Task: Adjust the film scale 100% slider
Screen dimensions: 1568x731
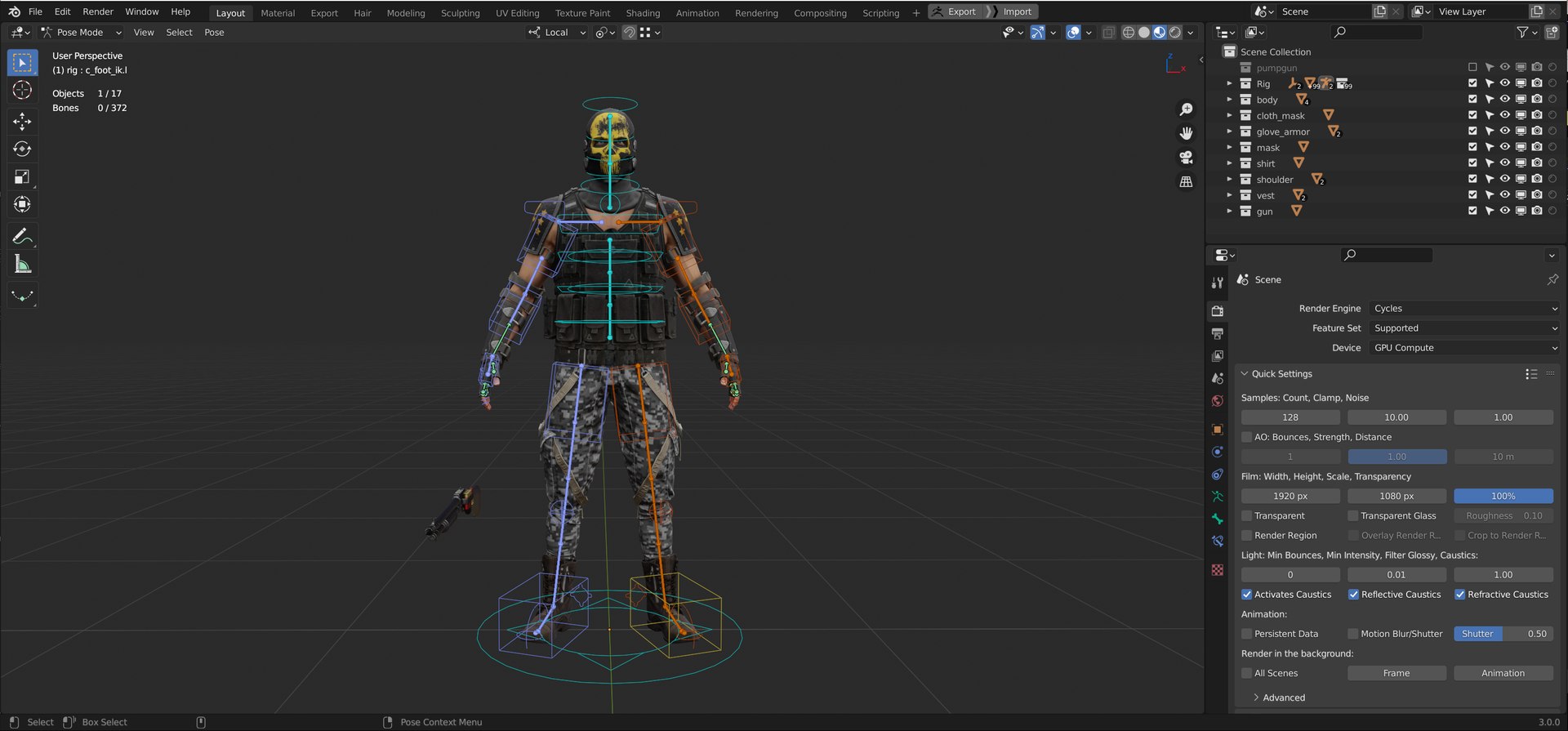Action: (1503, 496)
